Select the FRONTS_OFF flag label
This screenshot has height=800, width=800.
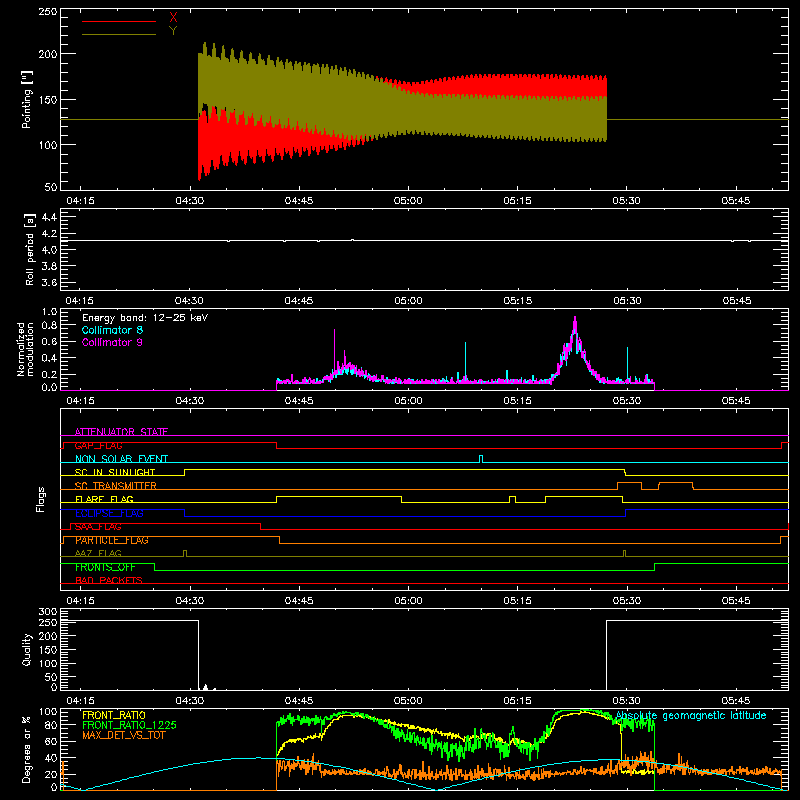coord(105,567)
